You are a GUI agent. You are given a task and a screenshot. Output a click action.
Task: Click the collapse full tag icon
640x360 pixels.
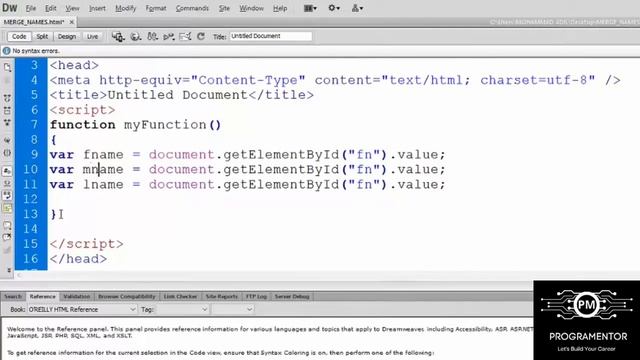click(7, 98)
